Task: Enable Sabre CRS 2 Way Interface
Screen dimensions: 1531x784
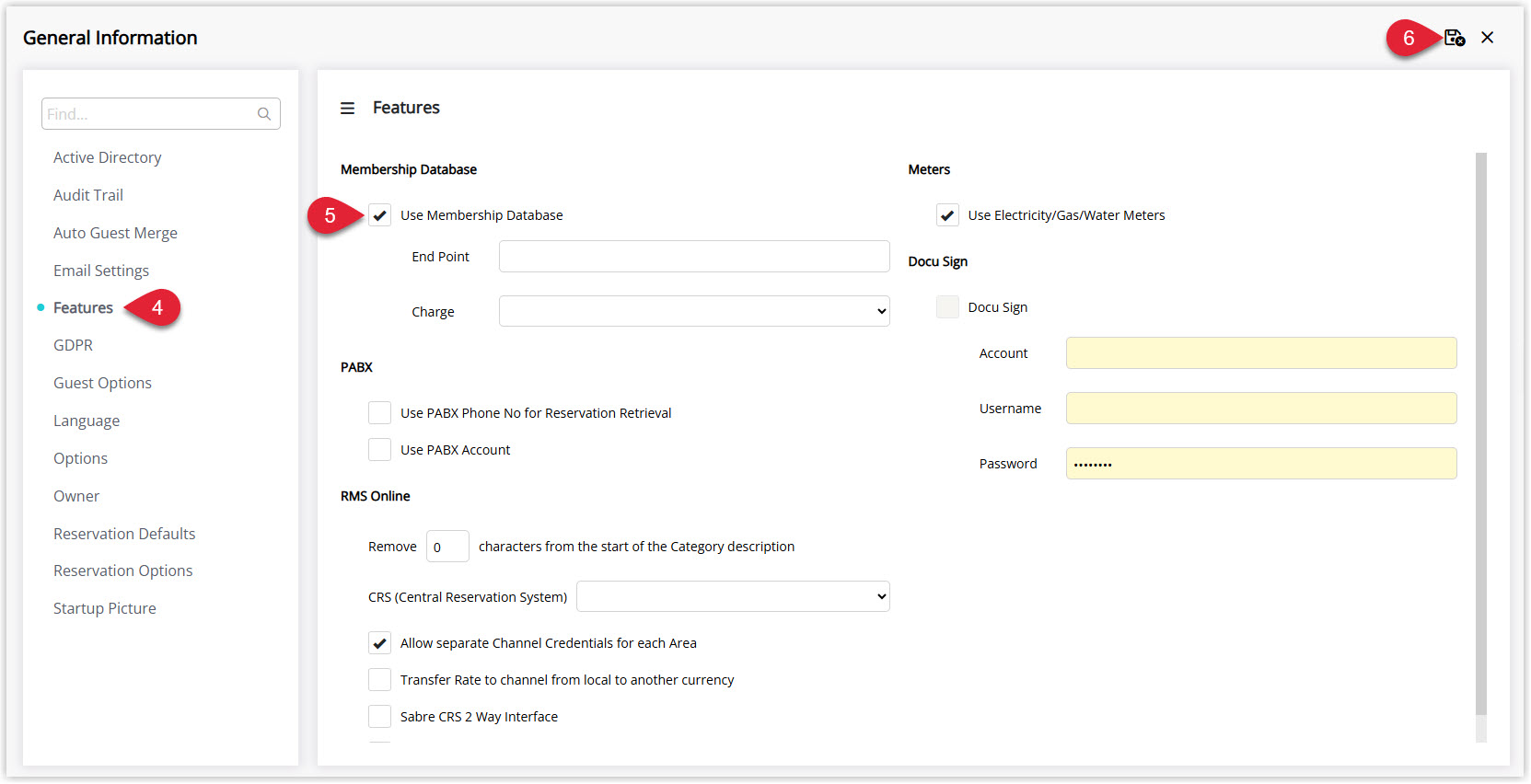Action: [379, 717]
